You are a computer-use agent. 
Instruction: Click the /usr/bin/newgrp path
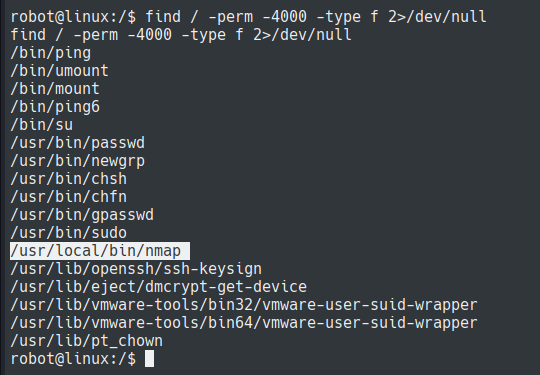77,161
